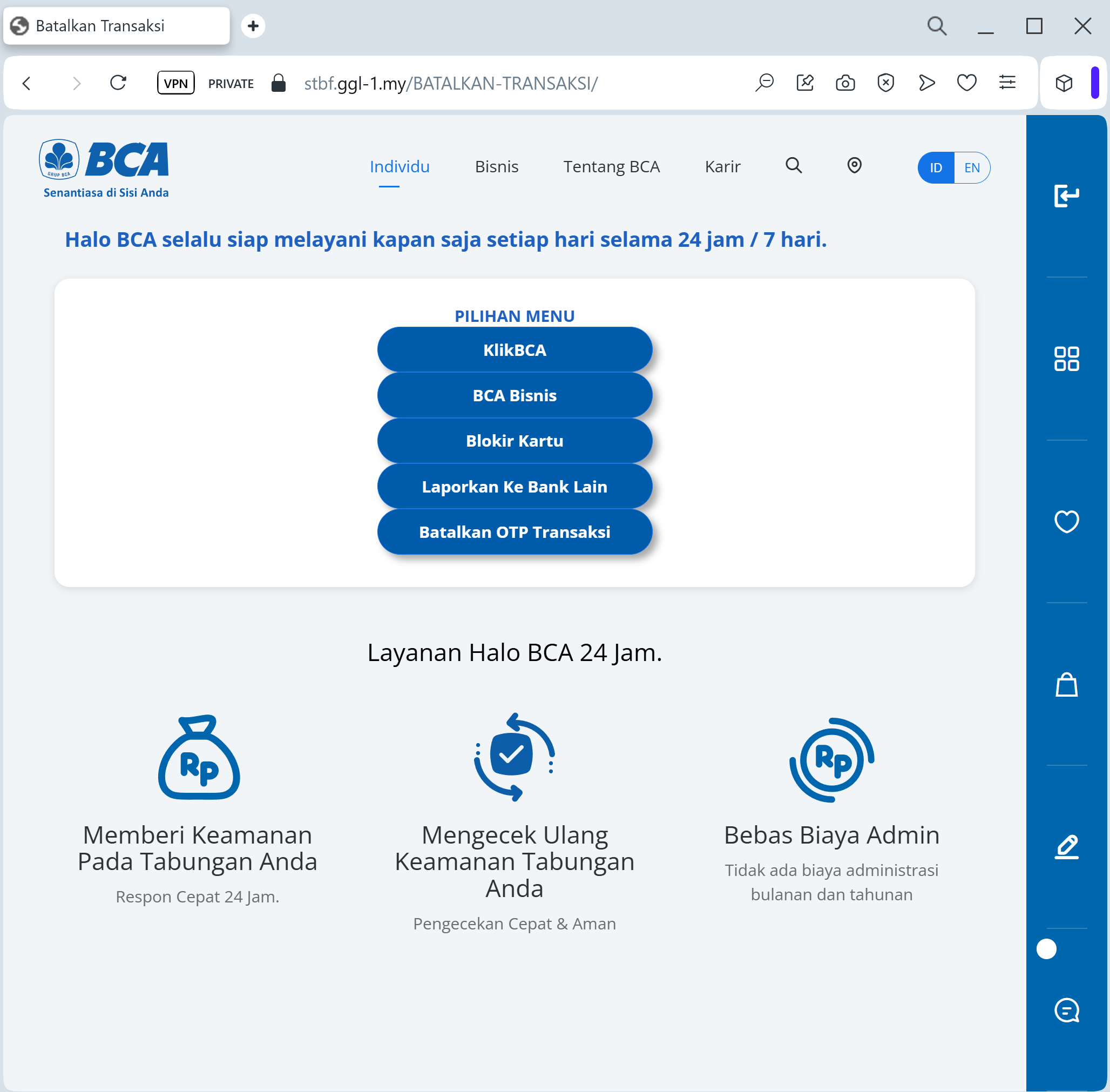Click the KlikBCA button
This screenshot has width=1110, height=1092.
point(515,350)
